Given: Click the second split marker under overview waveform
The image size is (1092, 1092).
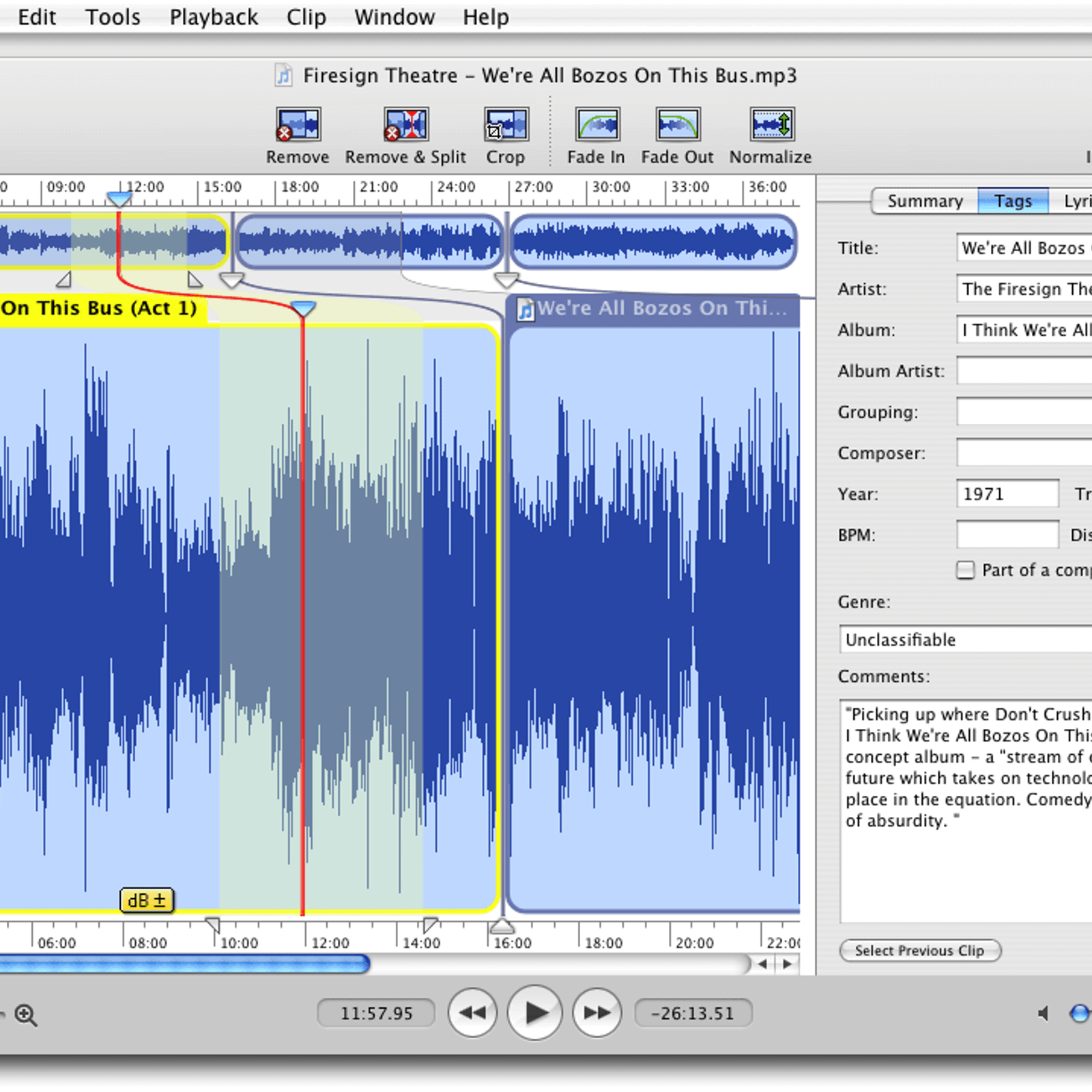Looking at the screenshot, I should point(506,280).
